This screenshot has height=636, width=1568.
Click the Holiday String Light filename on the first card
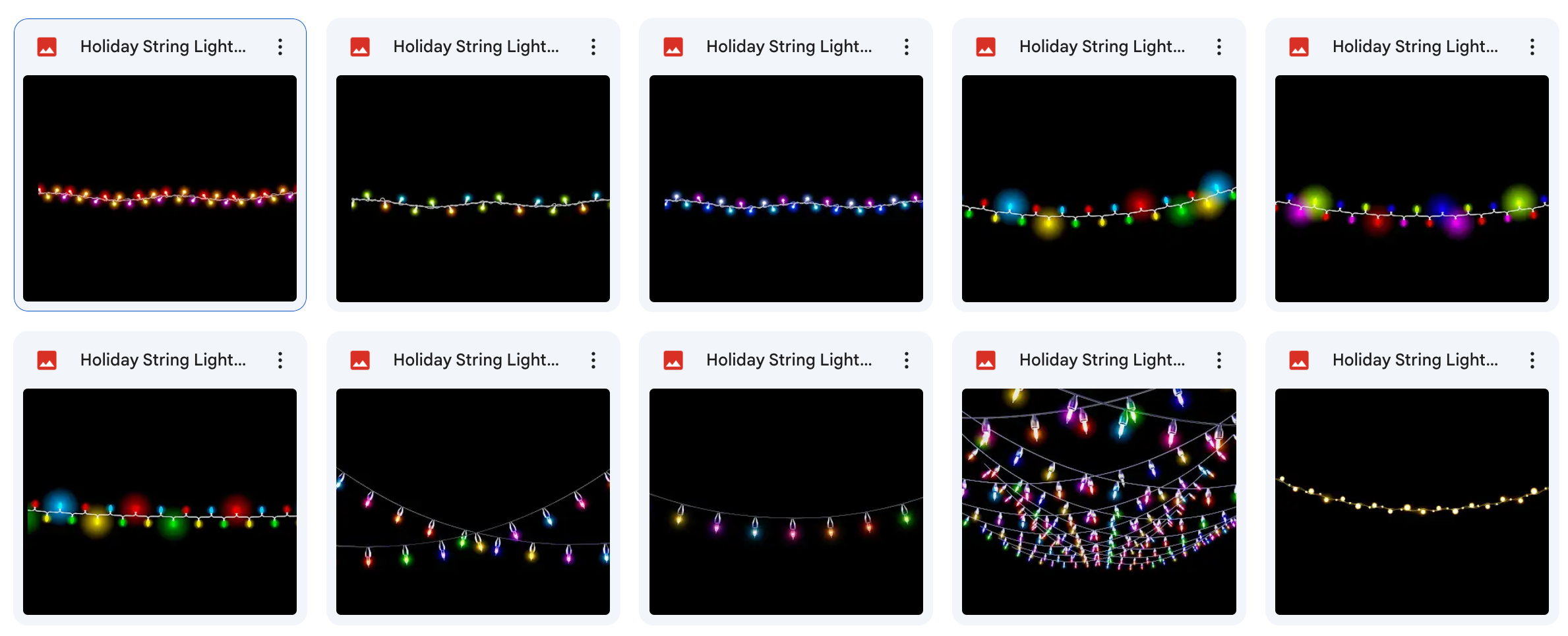[x=164, y=46]
